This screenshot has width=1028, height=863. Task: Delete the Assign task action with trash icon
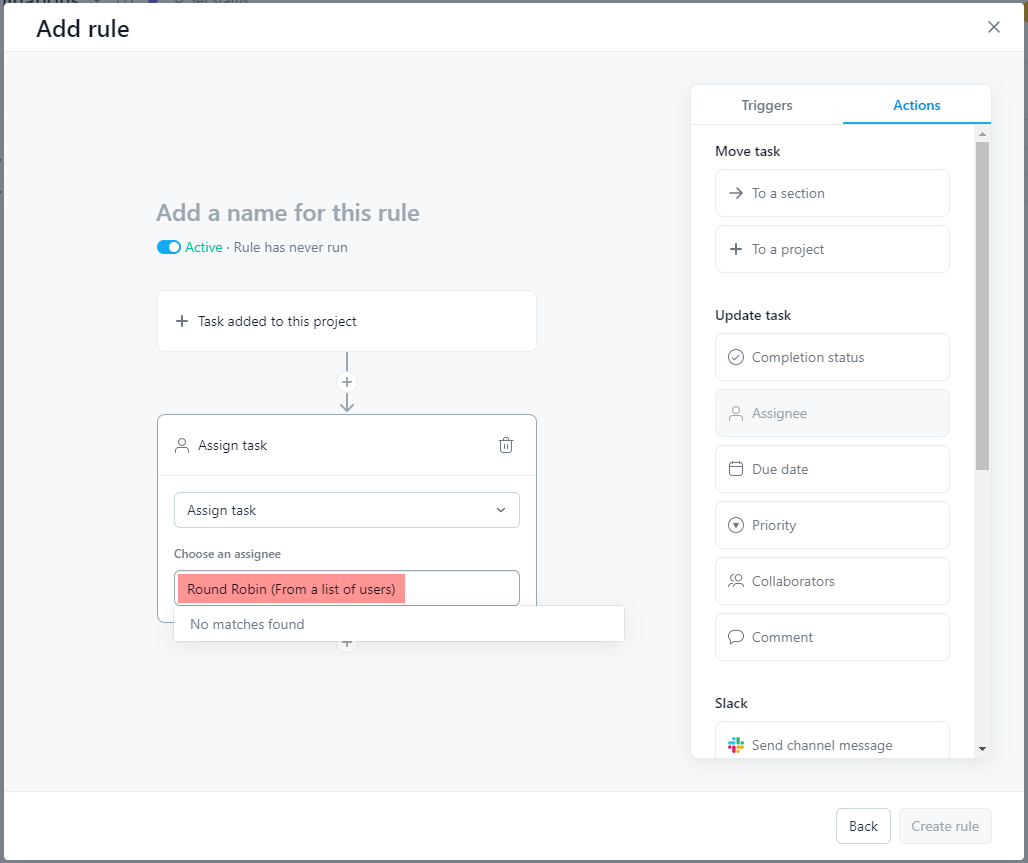click(x=506, y=445)
